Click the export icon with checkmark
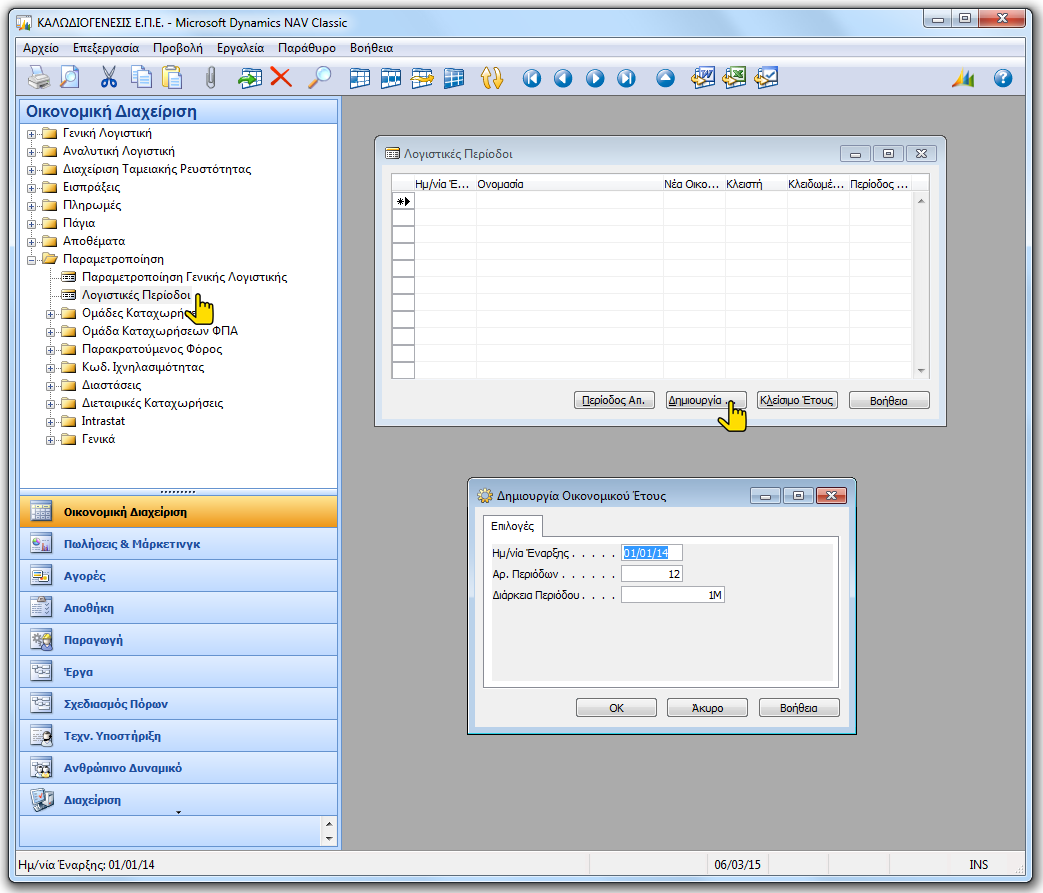 (766, 78)
